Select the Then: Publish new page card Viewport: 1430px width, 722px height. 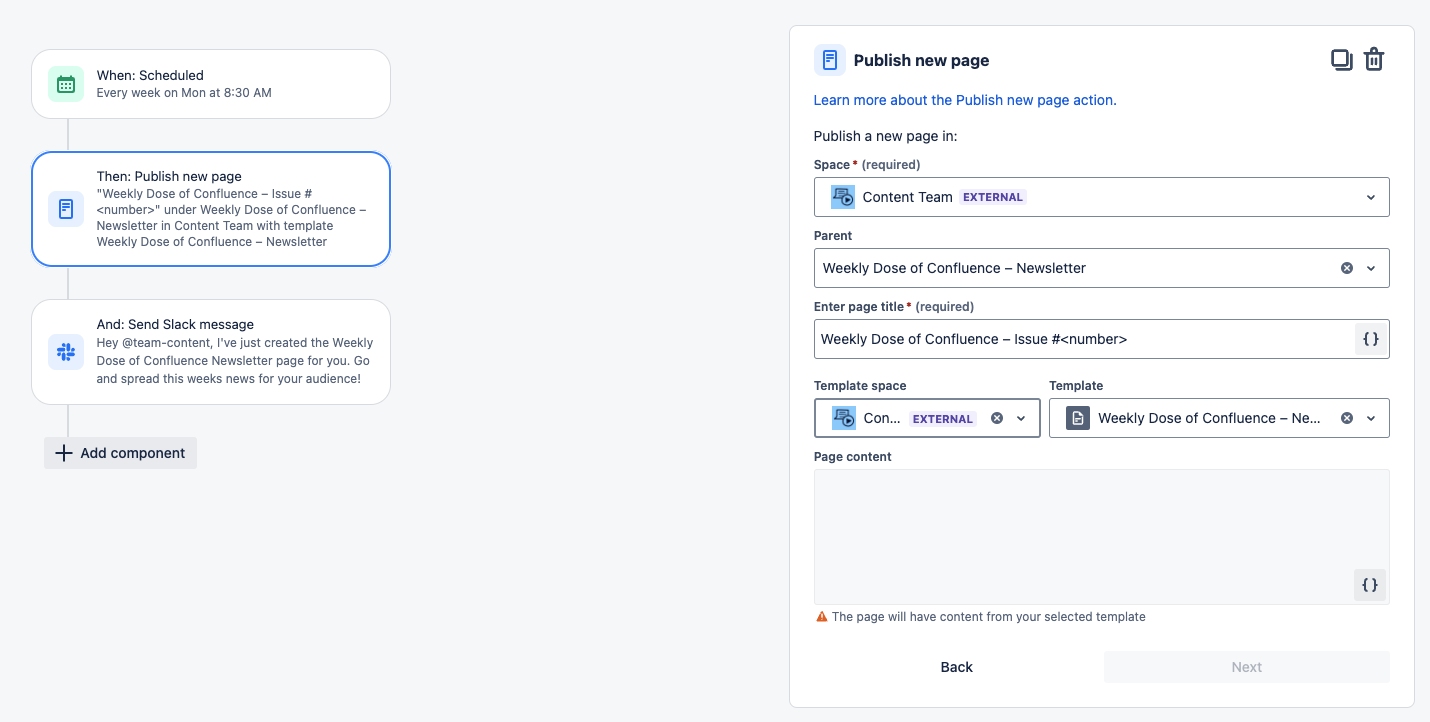[x=211, y=209]
